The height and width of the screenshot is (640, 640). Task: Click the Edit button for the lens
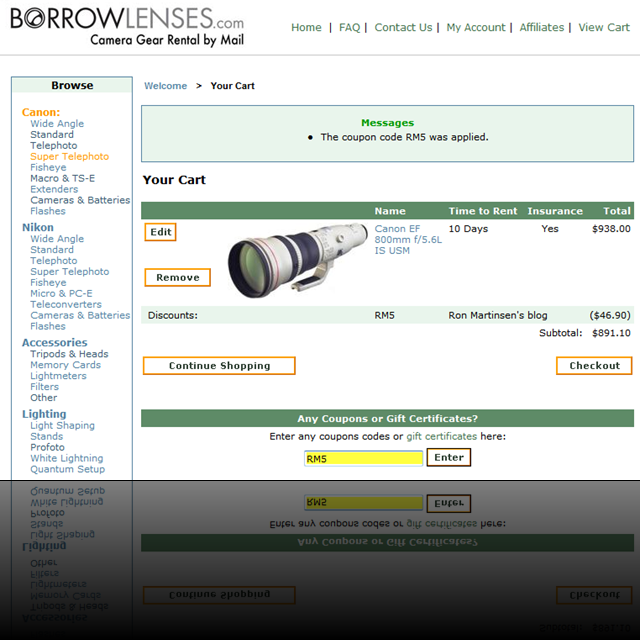pos(160,232)
